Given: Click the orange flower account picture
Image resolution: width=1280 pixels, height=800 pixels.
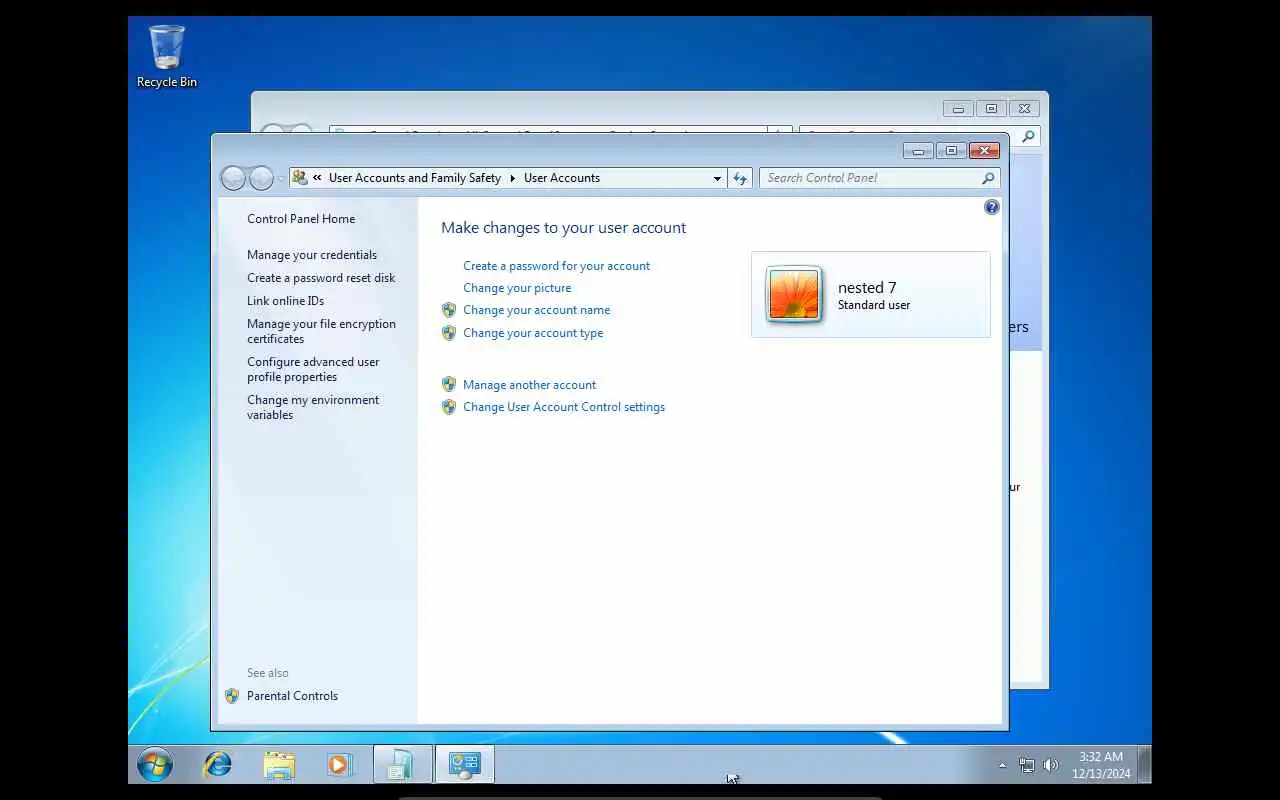Looking at the screenshot, I should (x=794, y=294).
